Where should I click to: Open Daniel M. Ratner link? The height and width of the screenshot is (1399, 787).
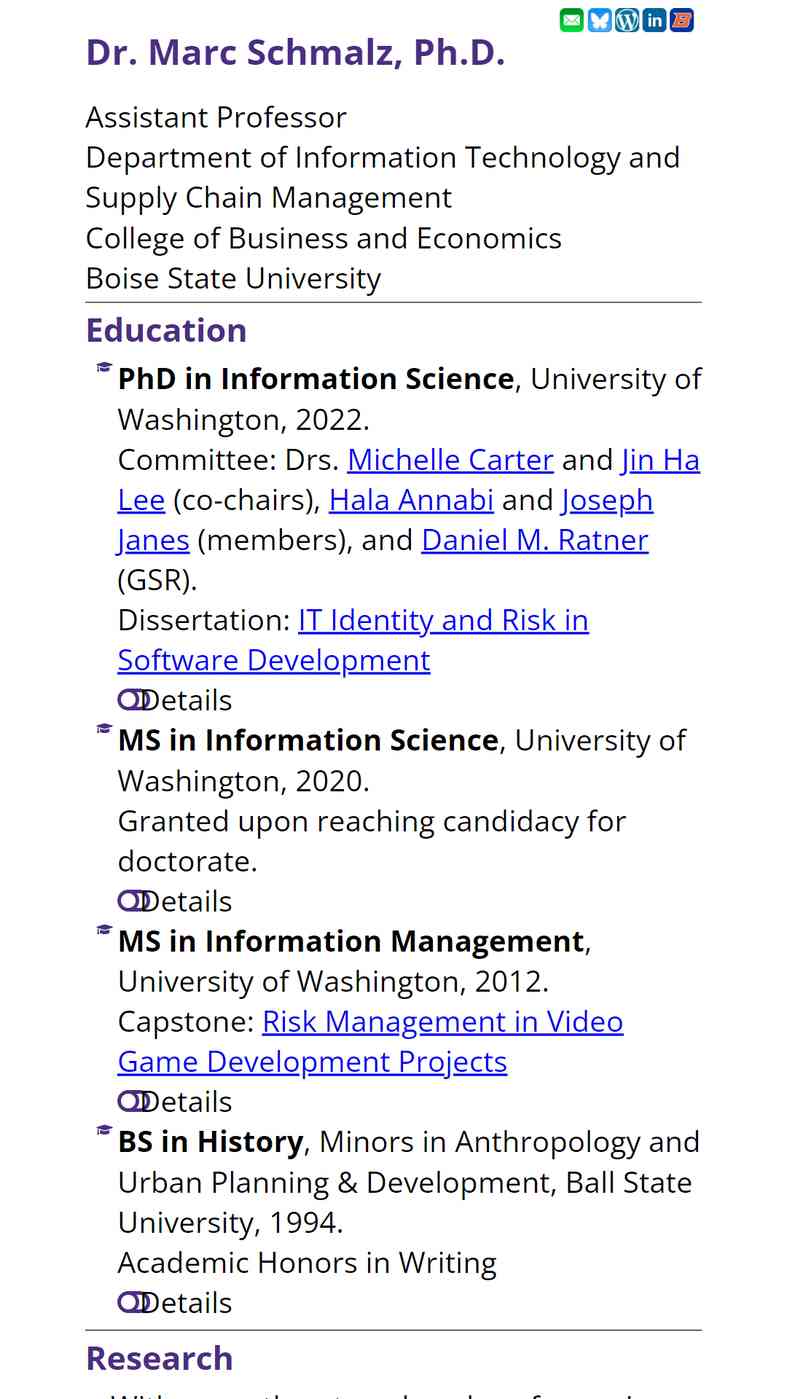535,540
